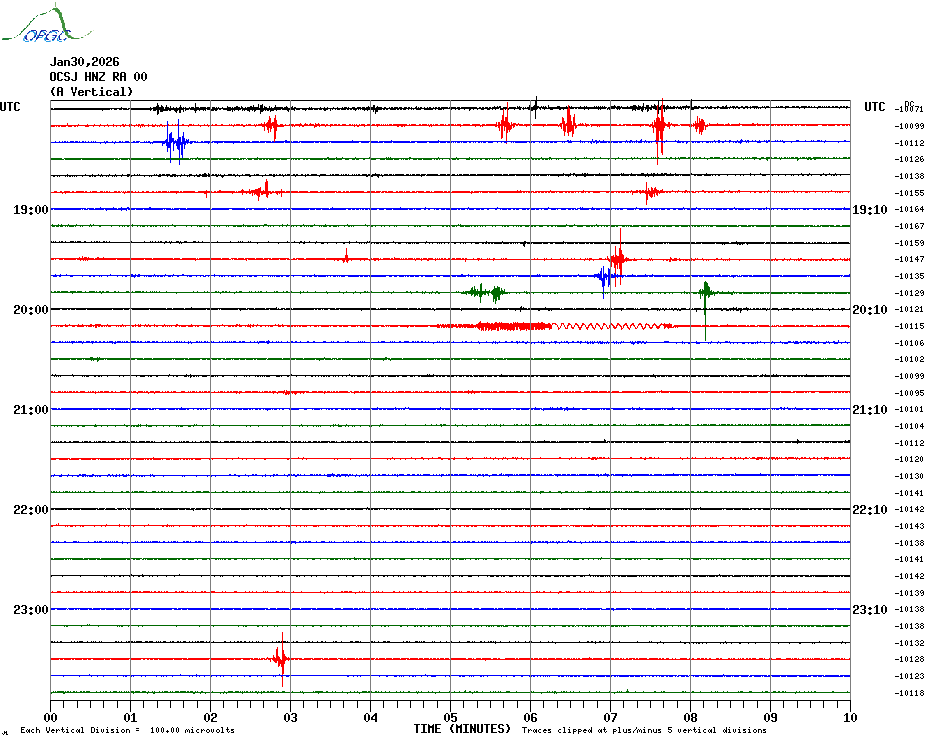Click the -10167 offset value on right
Viewport: 930px width, 744px height.
(x=910, y=226)
